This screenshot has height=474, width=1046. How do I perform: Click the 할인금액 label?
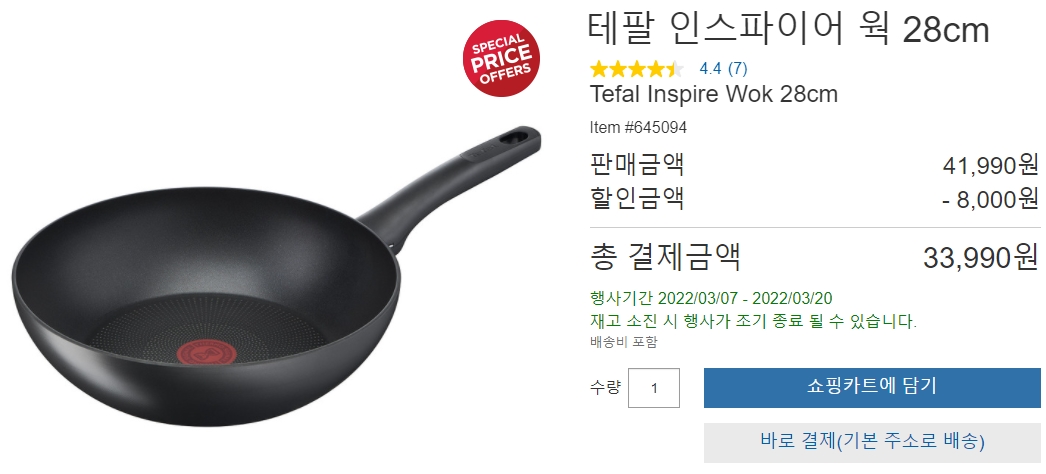[637, 198]
